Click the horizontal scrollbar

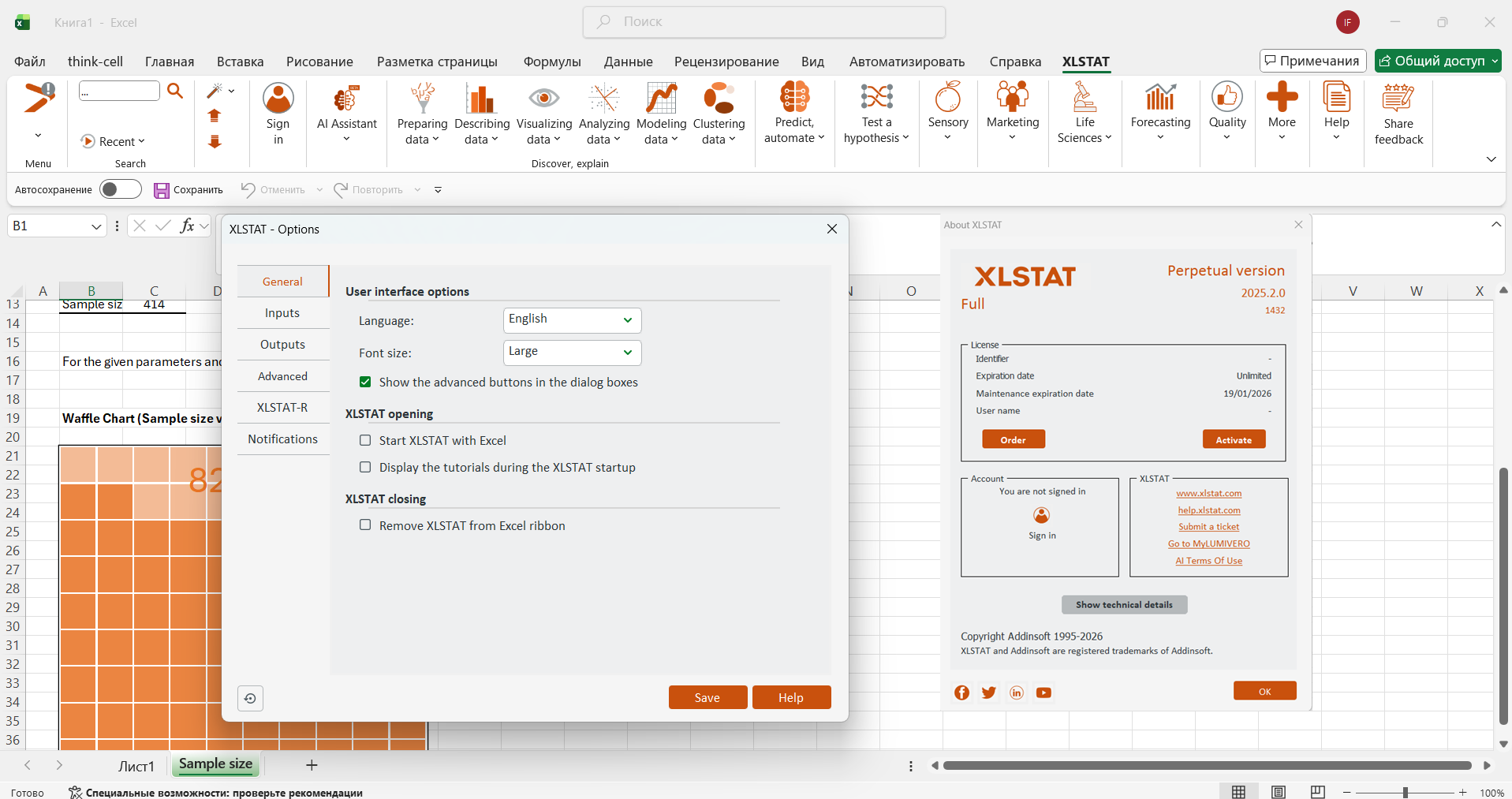[1207, 765]
